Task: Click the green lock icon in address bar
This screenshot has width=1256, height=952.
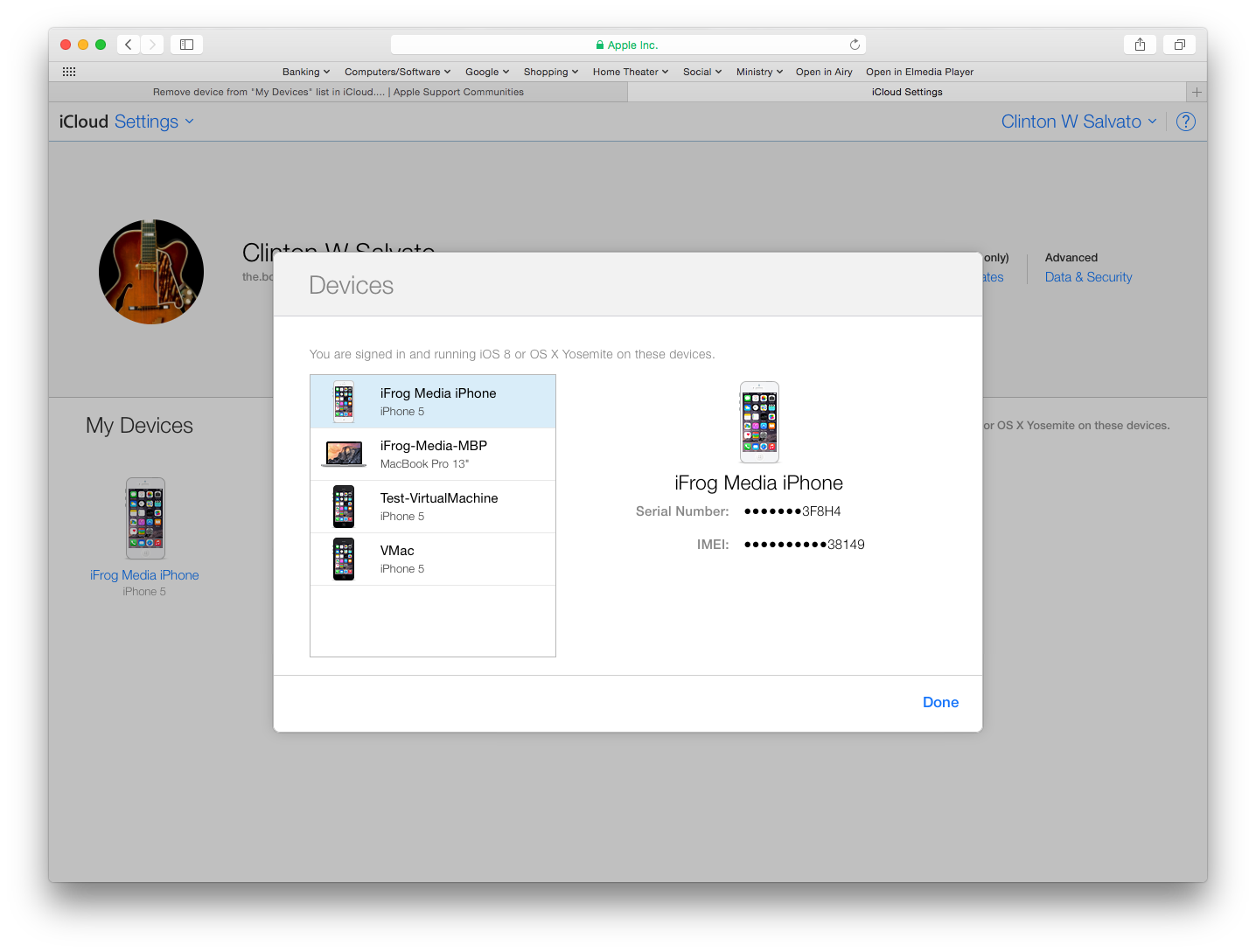Action: tap(600, 45)
